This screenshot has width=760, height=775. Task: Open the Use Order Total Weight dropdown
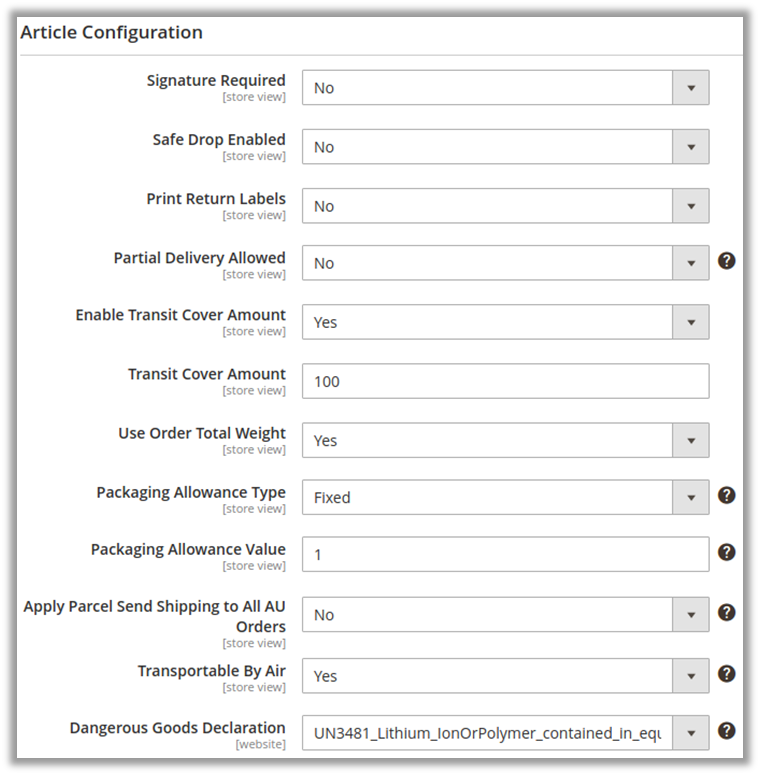[x=505, y=441]
